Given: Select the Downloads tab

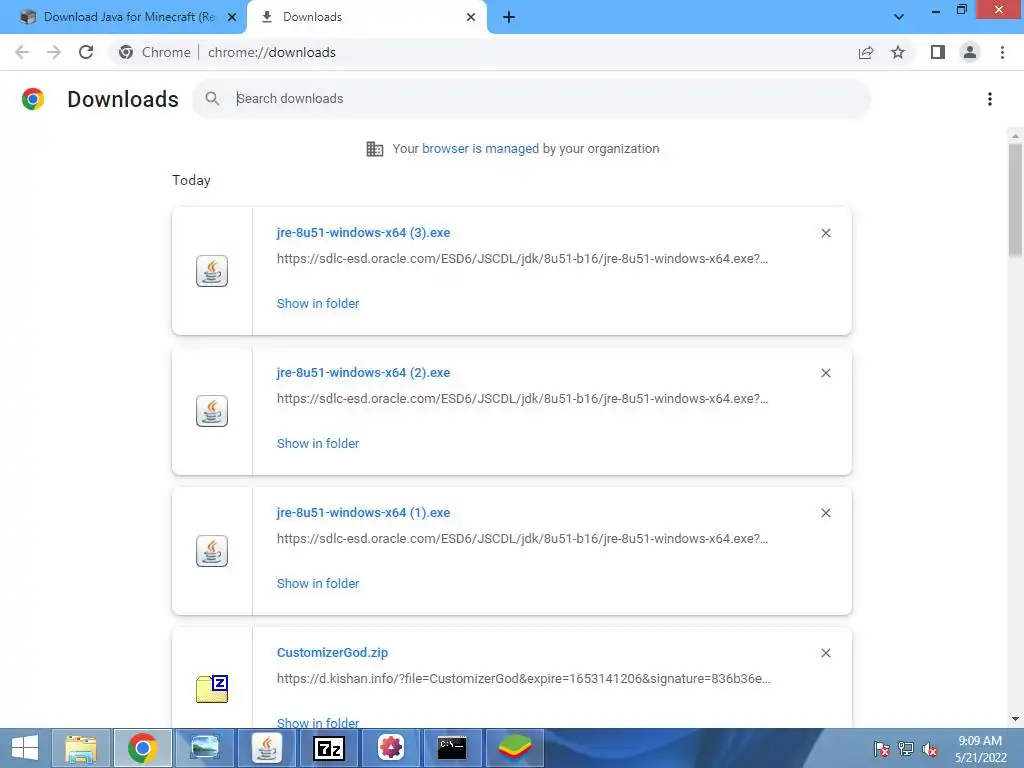Looking at the screenshot, I should pos(366,17).
